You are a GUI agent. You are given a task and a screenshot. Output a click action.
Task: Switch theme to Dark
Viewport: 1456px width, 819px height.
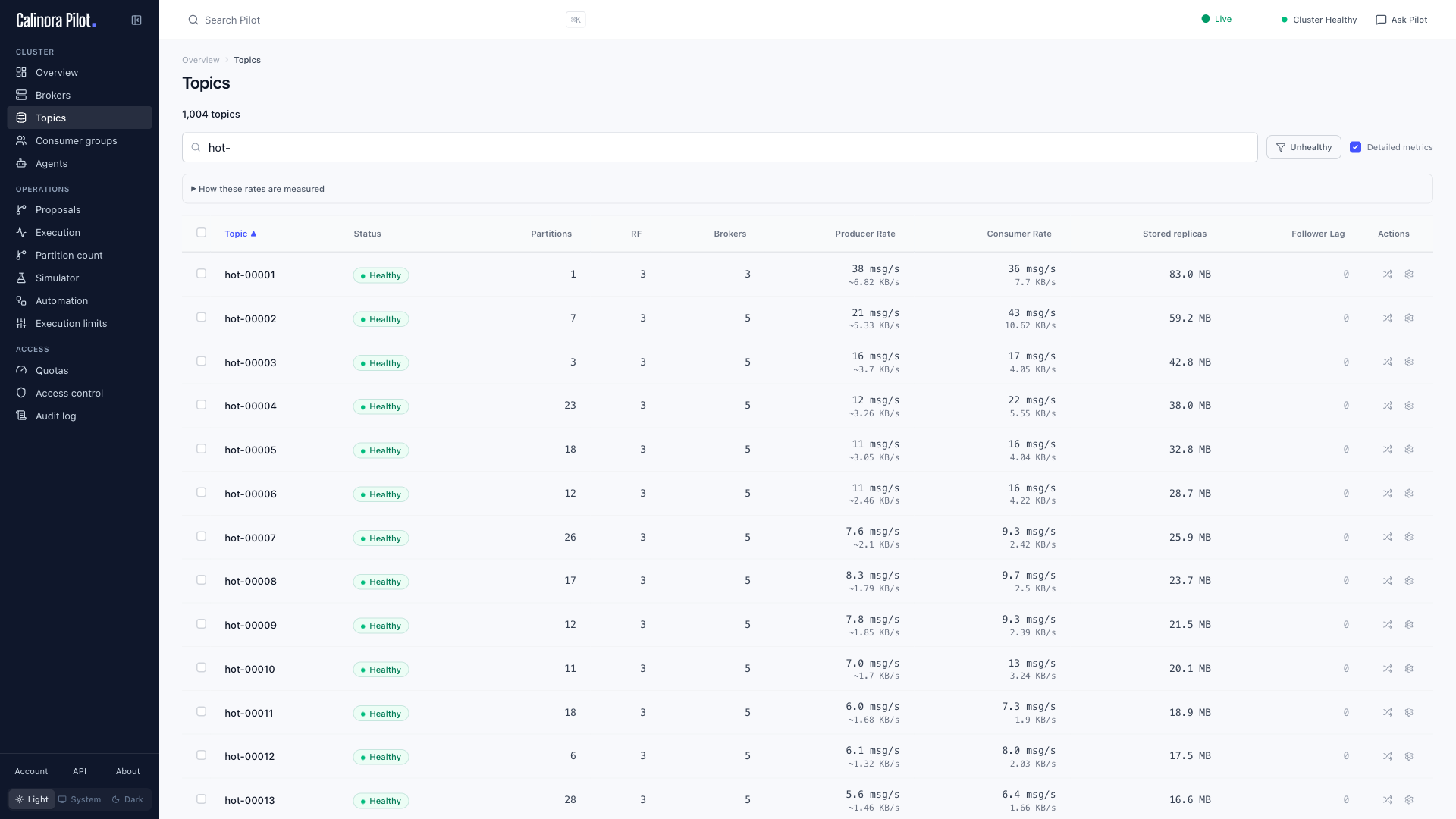[x=127, y=799]
